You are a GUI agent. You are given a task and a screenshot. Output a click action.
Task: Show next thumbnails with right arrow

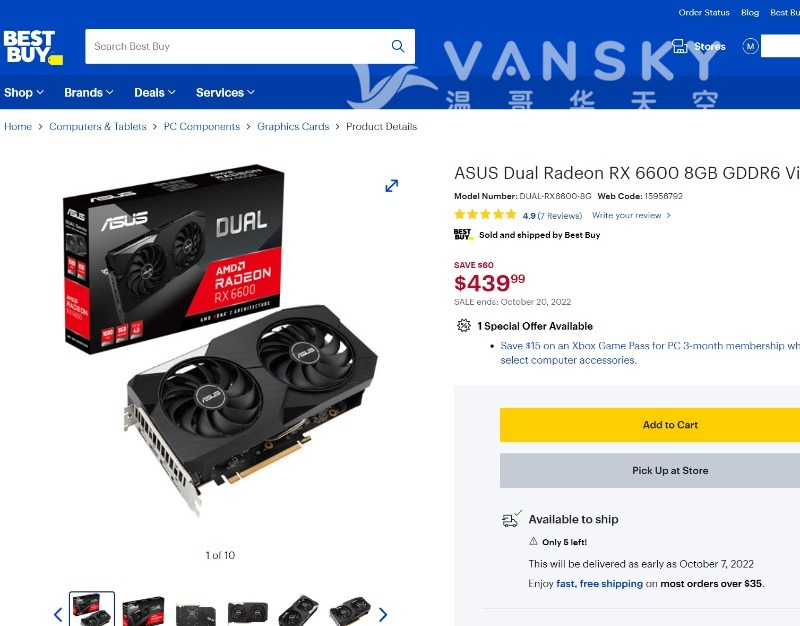[383, 615]
